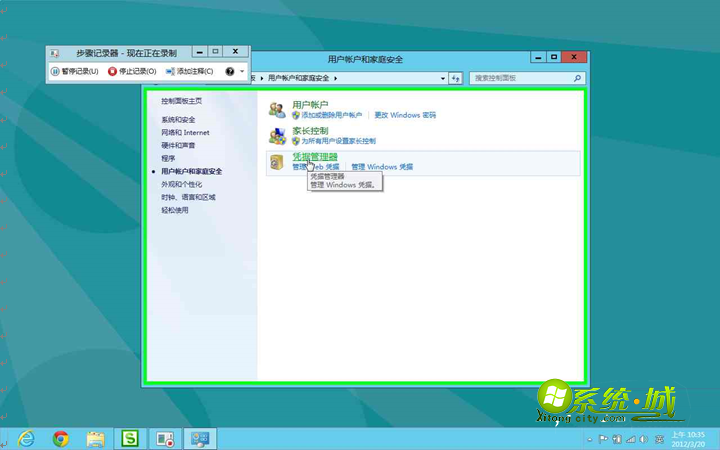Click the Steps Recorder help icon
The image size is (720, 450).
(x=230, y=71)
